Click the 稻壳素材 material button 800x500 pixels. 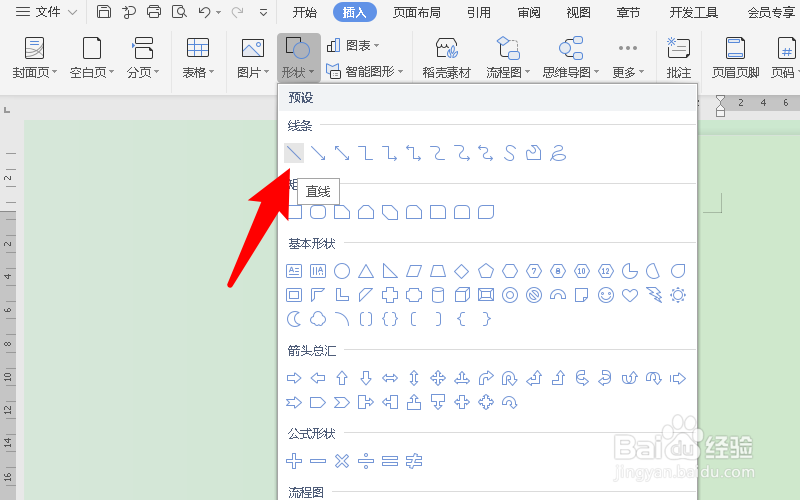tap(446, 58)
